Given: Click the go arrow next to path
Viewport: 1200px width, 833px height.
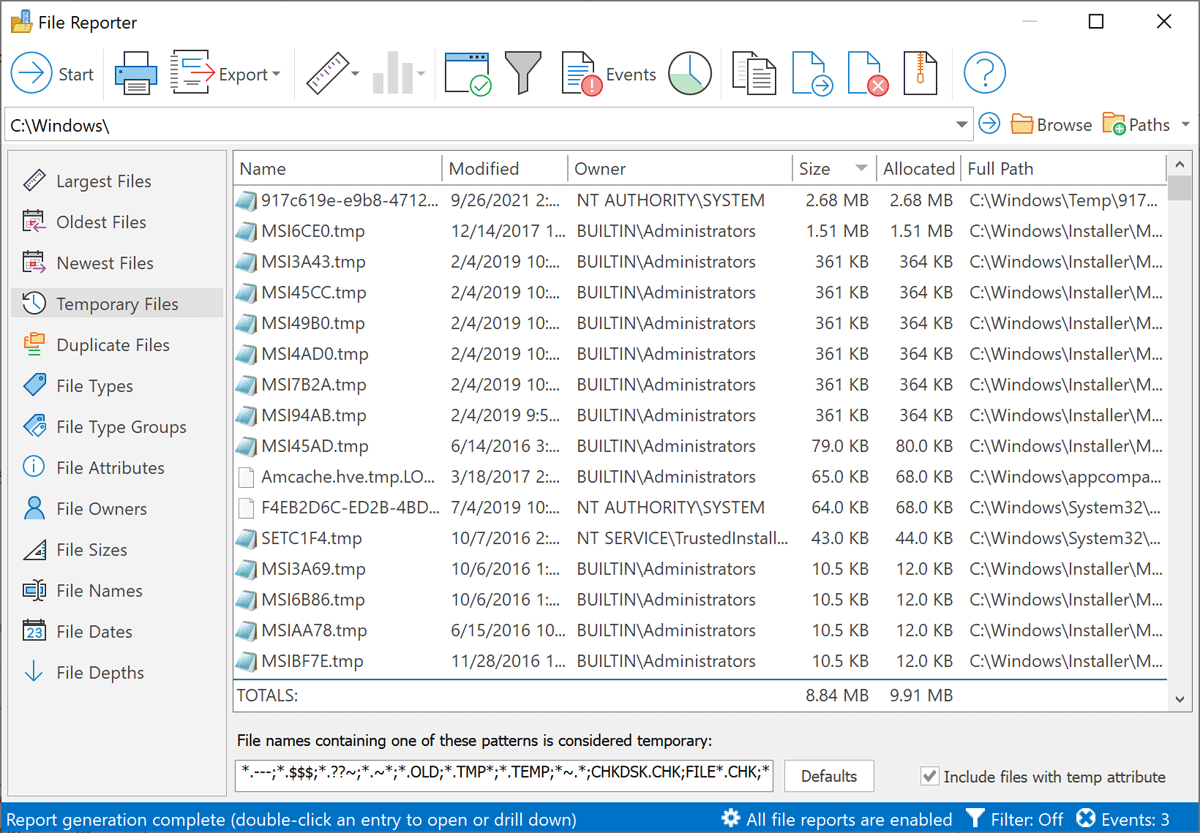Looking at the screenshot, I should (989, 124).
